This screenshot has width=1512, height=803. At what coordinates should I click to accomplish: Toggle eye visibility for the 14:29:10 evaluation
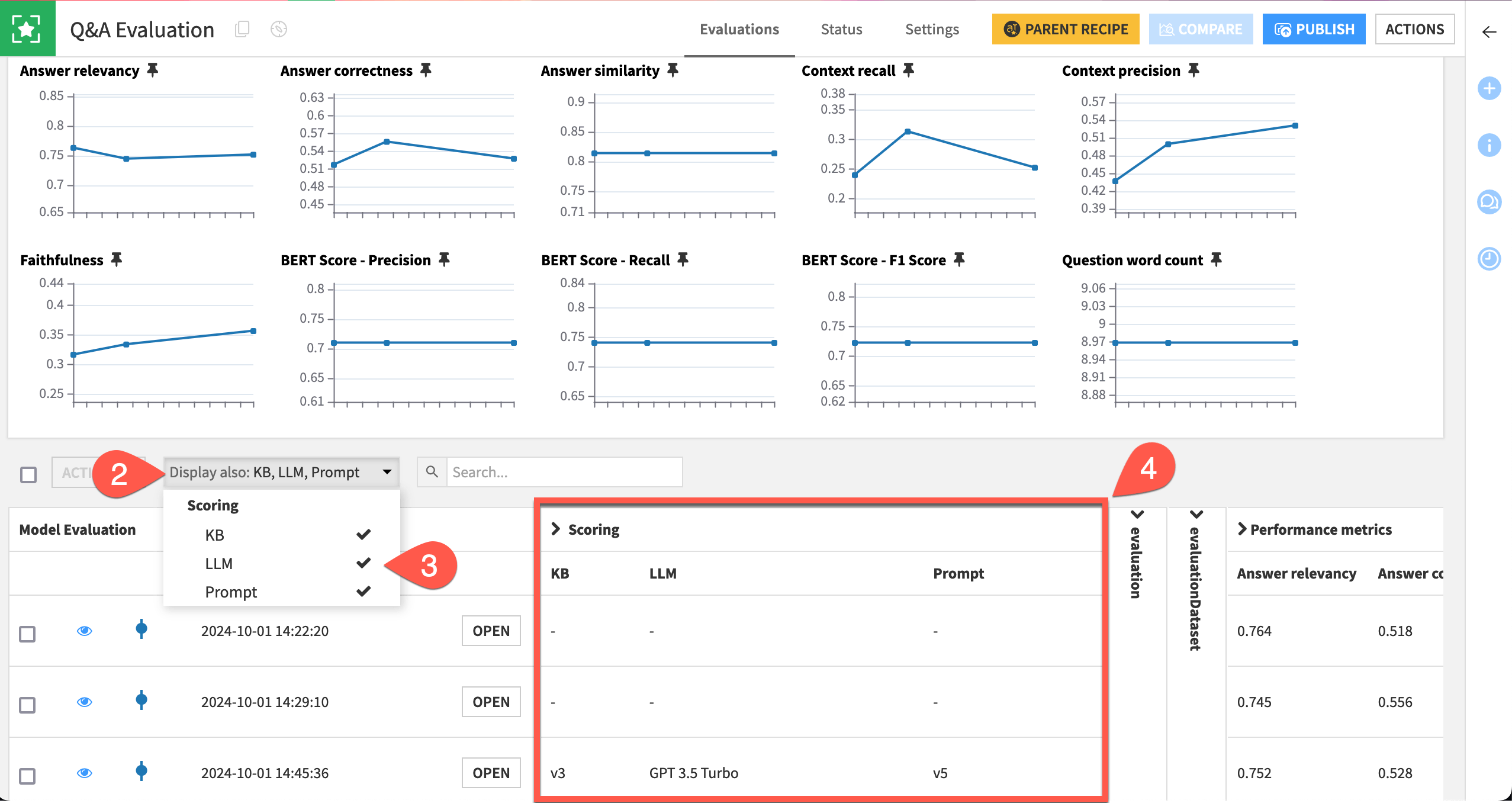(85, 702)
